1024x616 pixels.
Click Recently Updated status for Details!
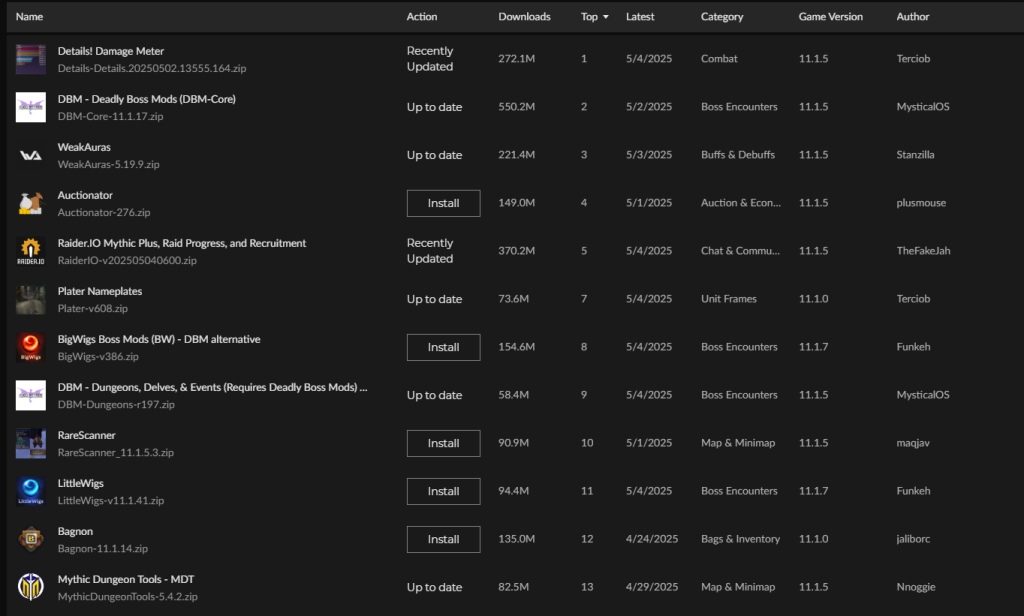430,59
